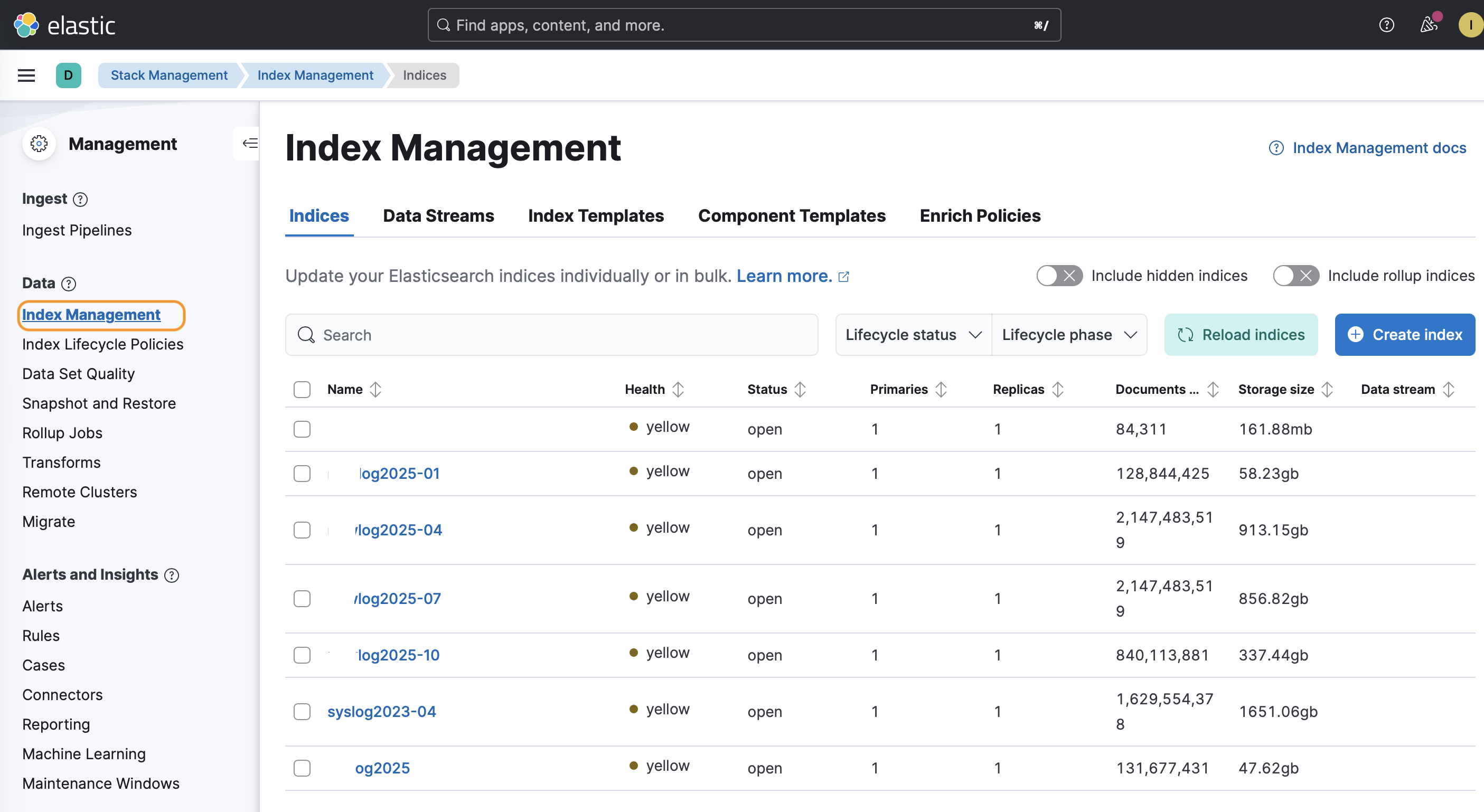Expand the Lifecycle status filter
This screenshot has width=1484, height=812.
(x=913, y=335)
